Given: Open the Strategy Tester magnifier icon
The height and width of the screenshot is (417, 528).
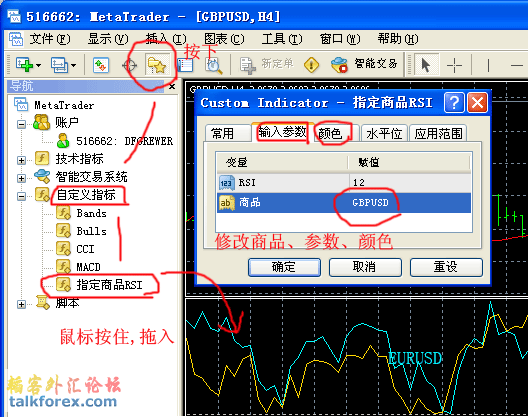Looking at the screenshot, I should click(213, 65).
